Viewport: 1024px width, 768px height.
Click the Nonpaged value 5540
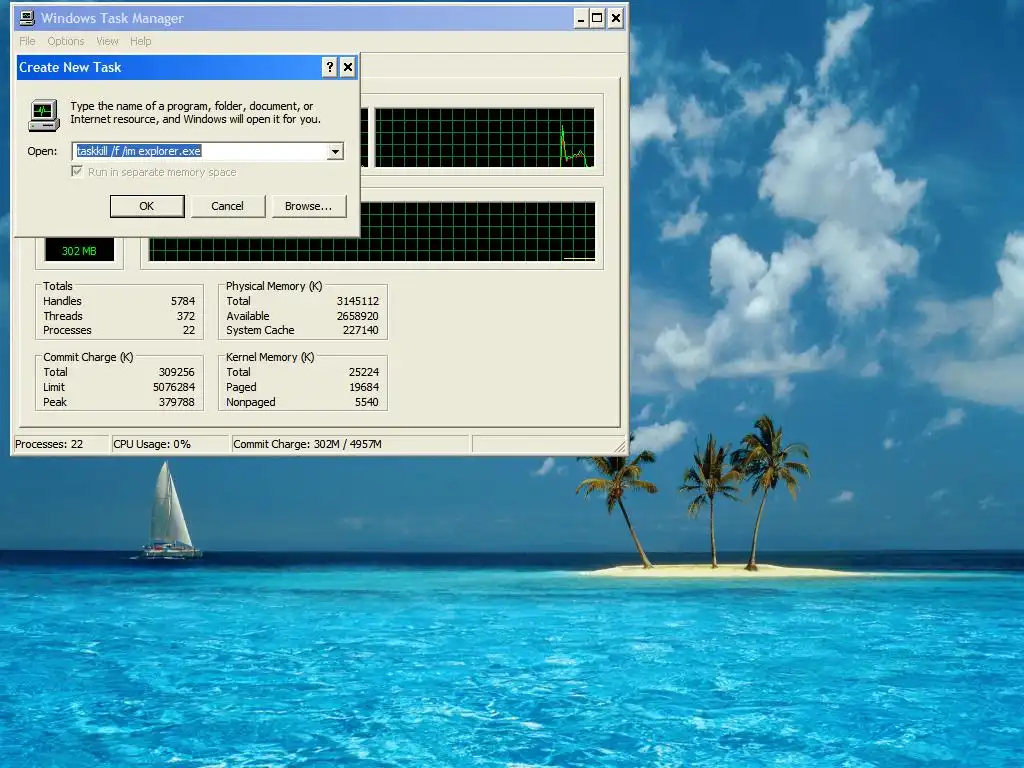366,402
